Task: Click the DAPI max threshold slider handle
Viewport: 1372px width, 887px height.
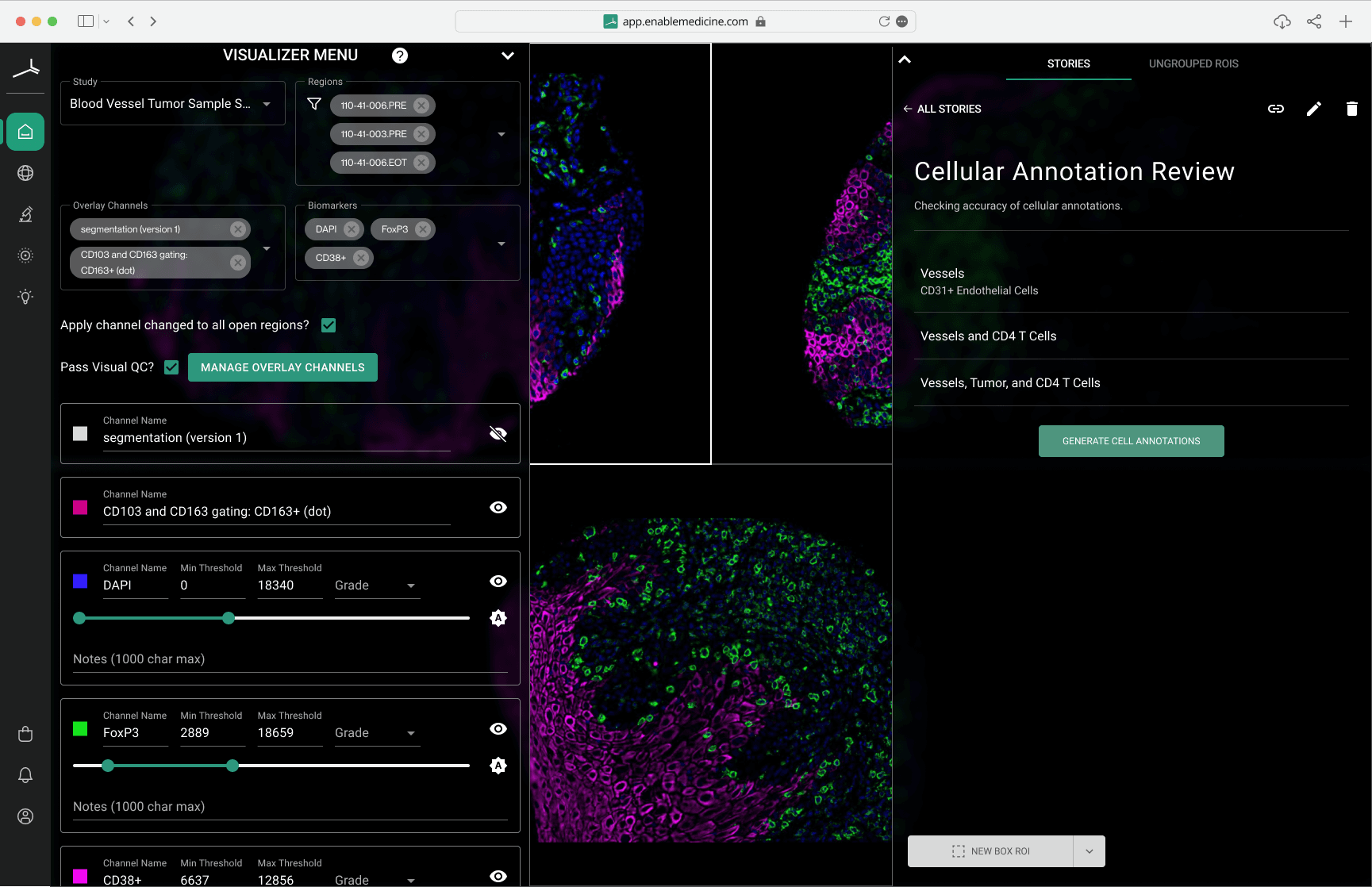Action: tap(229, 618)
